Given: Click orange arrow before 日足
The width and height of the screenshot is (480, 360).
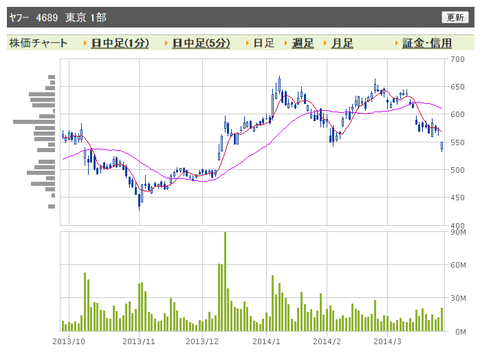Looking at the screenshot, I should click(248, 43).
